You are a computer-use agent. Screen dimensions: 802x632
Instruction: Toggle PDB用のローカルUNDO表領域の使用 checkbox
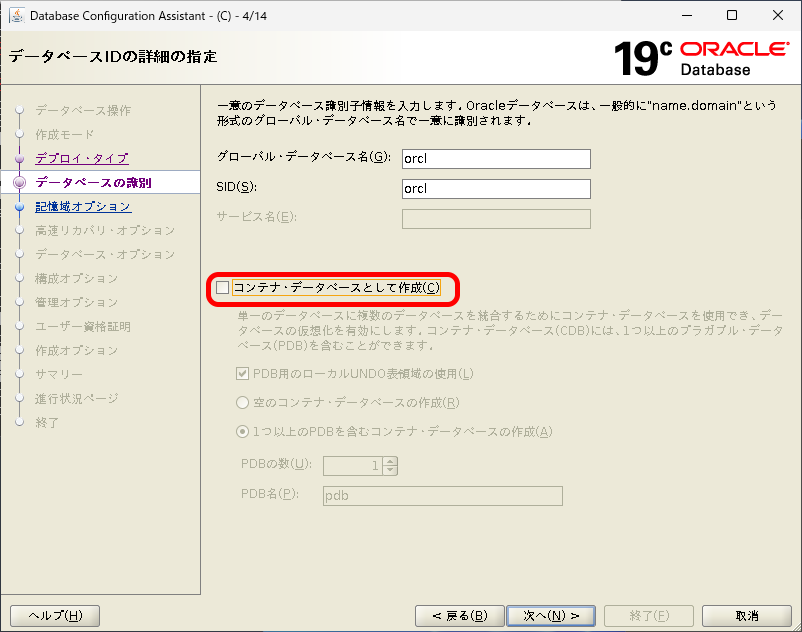coord(243,375)
